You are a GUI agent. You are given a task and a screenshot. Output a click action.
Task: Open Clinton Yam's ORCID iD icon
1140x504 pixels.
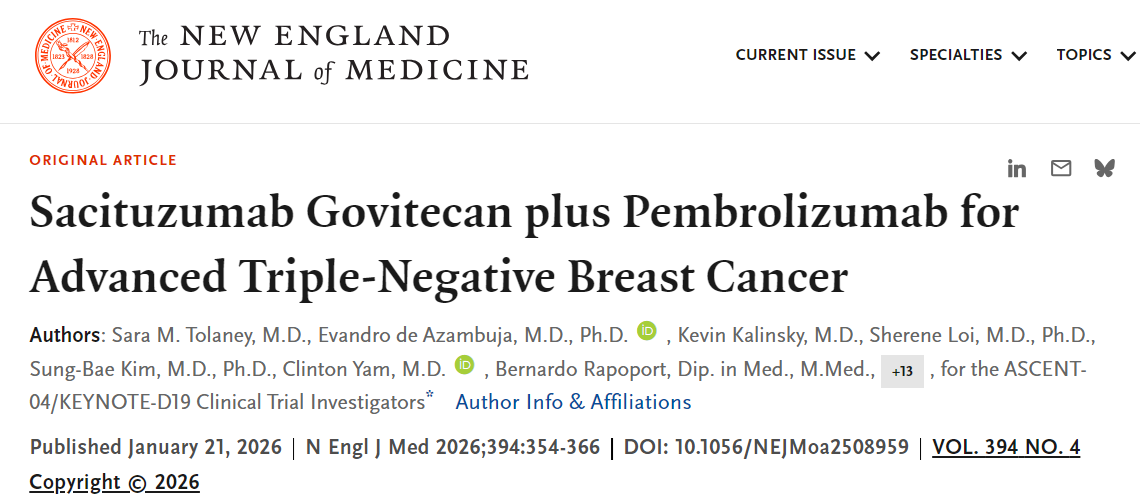(x=464, y=366)
